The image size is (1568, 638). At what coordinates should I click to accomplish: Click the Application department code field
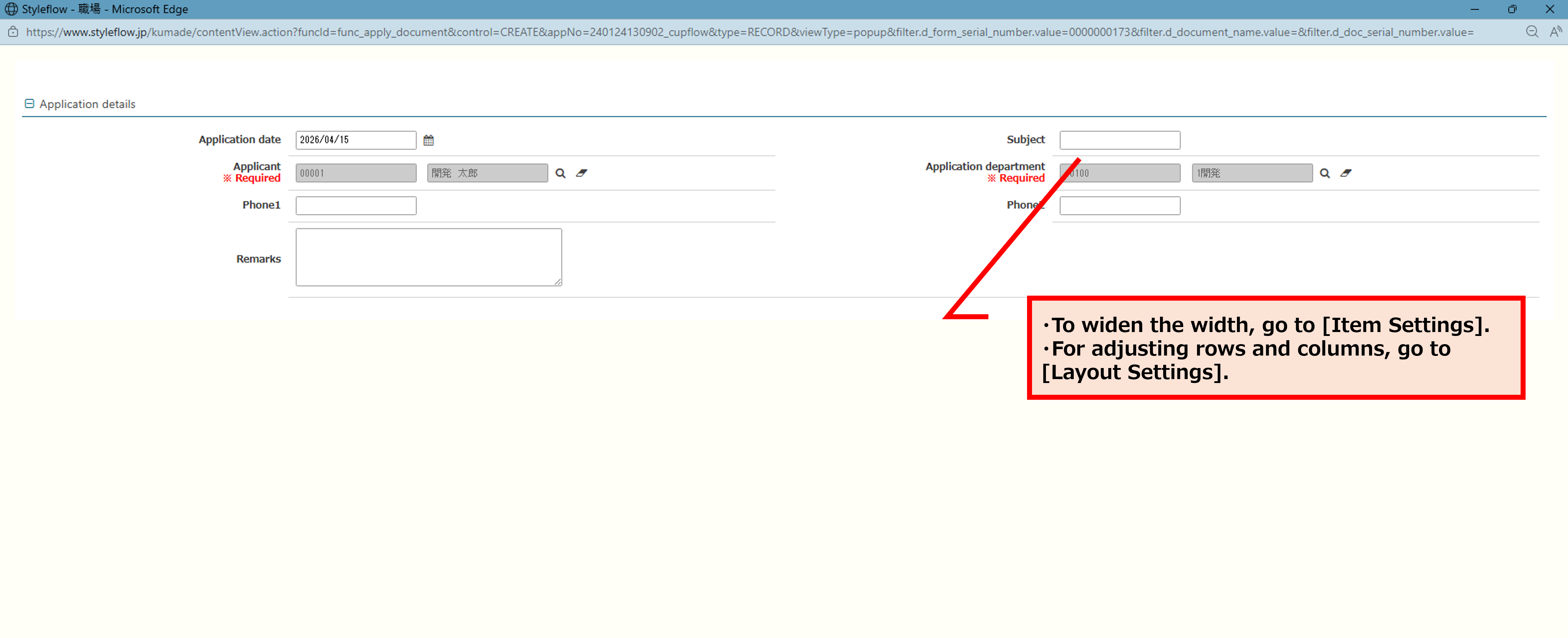pos(1119,173)
